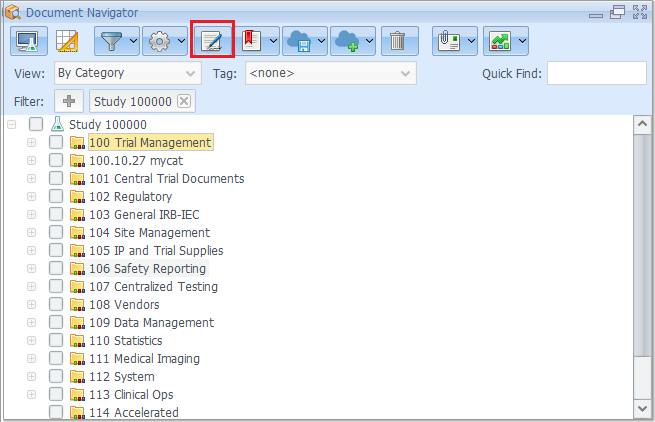Check the 102 Regulatory checkbox
The image size is (655, 422).
(56, 196)
